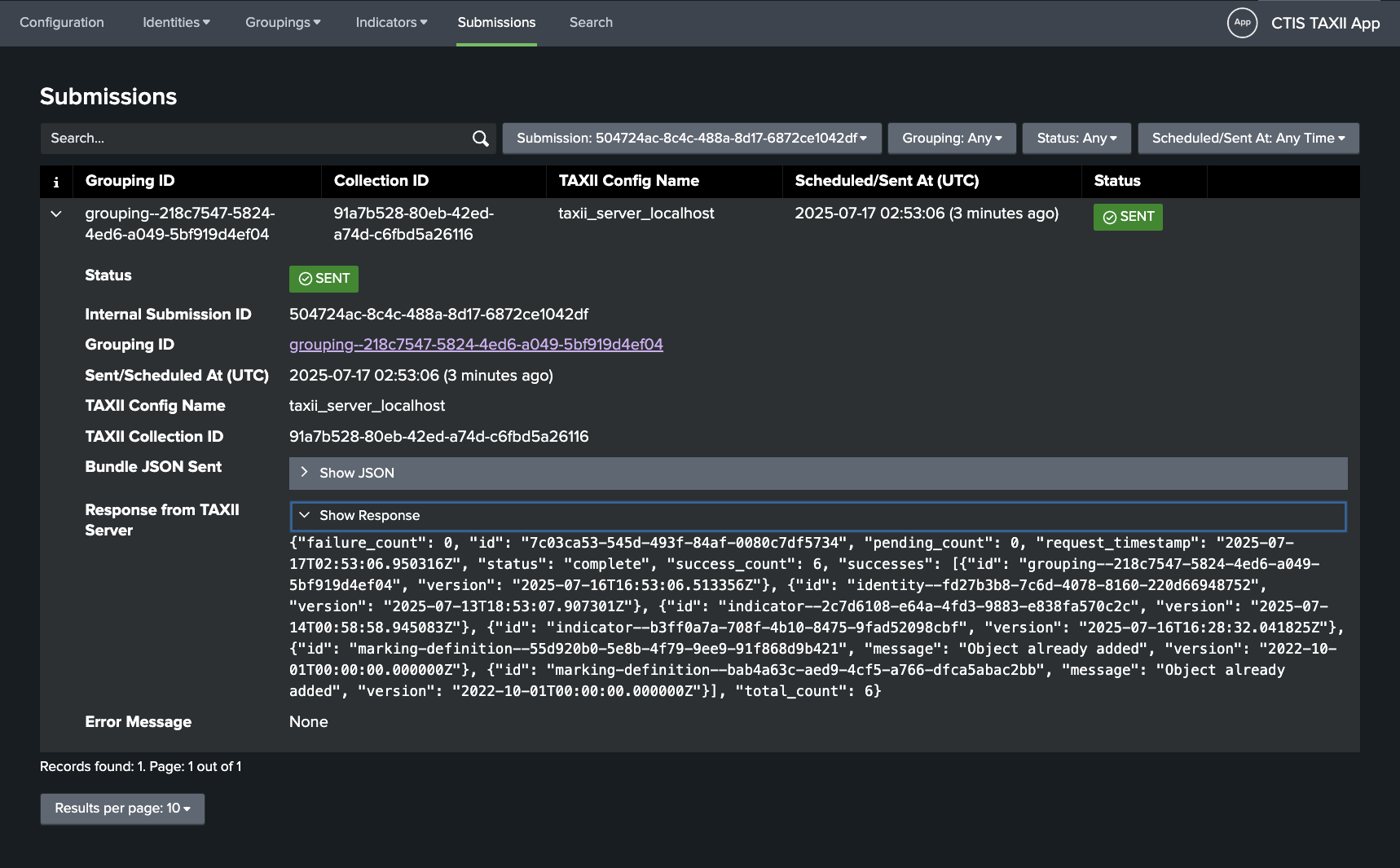Screen dimensions: 1400x868
Task: Go to the Search tab
Action: [591, 23]
